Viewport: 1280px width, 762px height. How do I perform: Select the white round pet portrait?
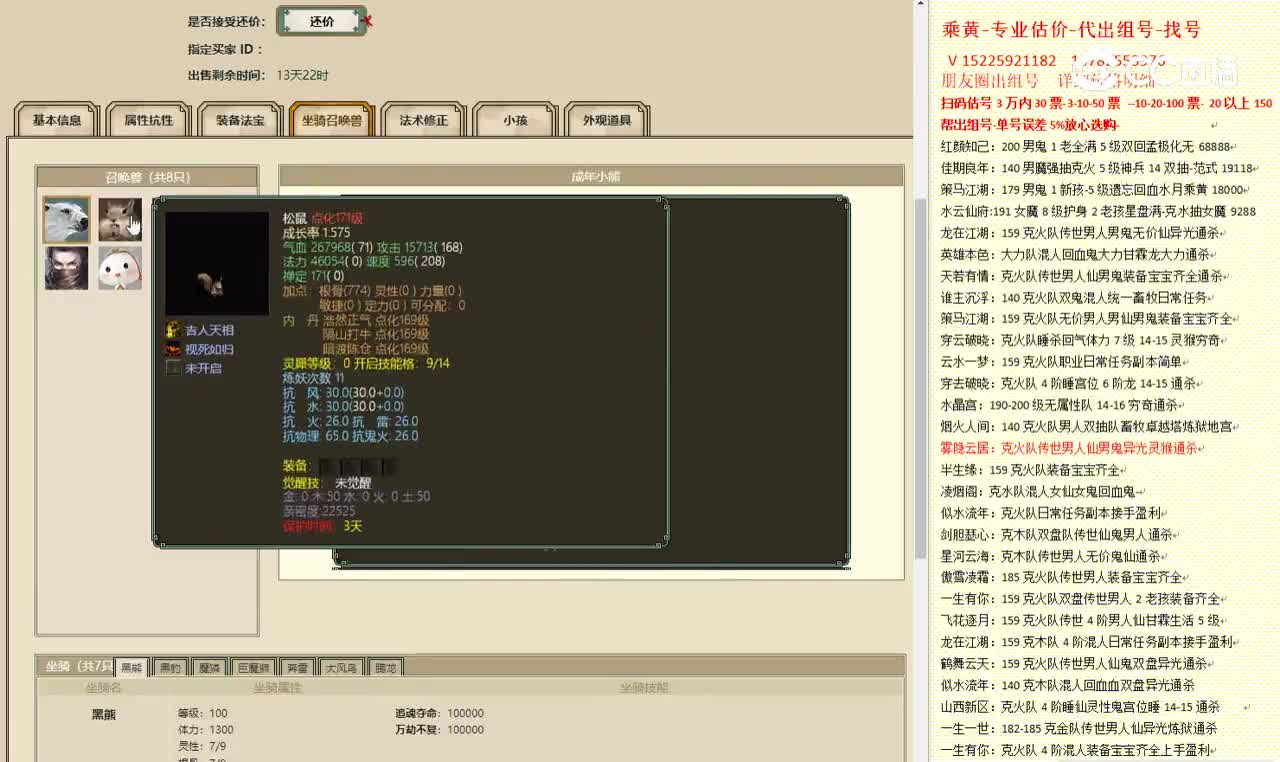click(120, 268)
